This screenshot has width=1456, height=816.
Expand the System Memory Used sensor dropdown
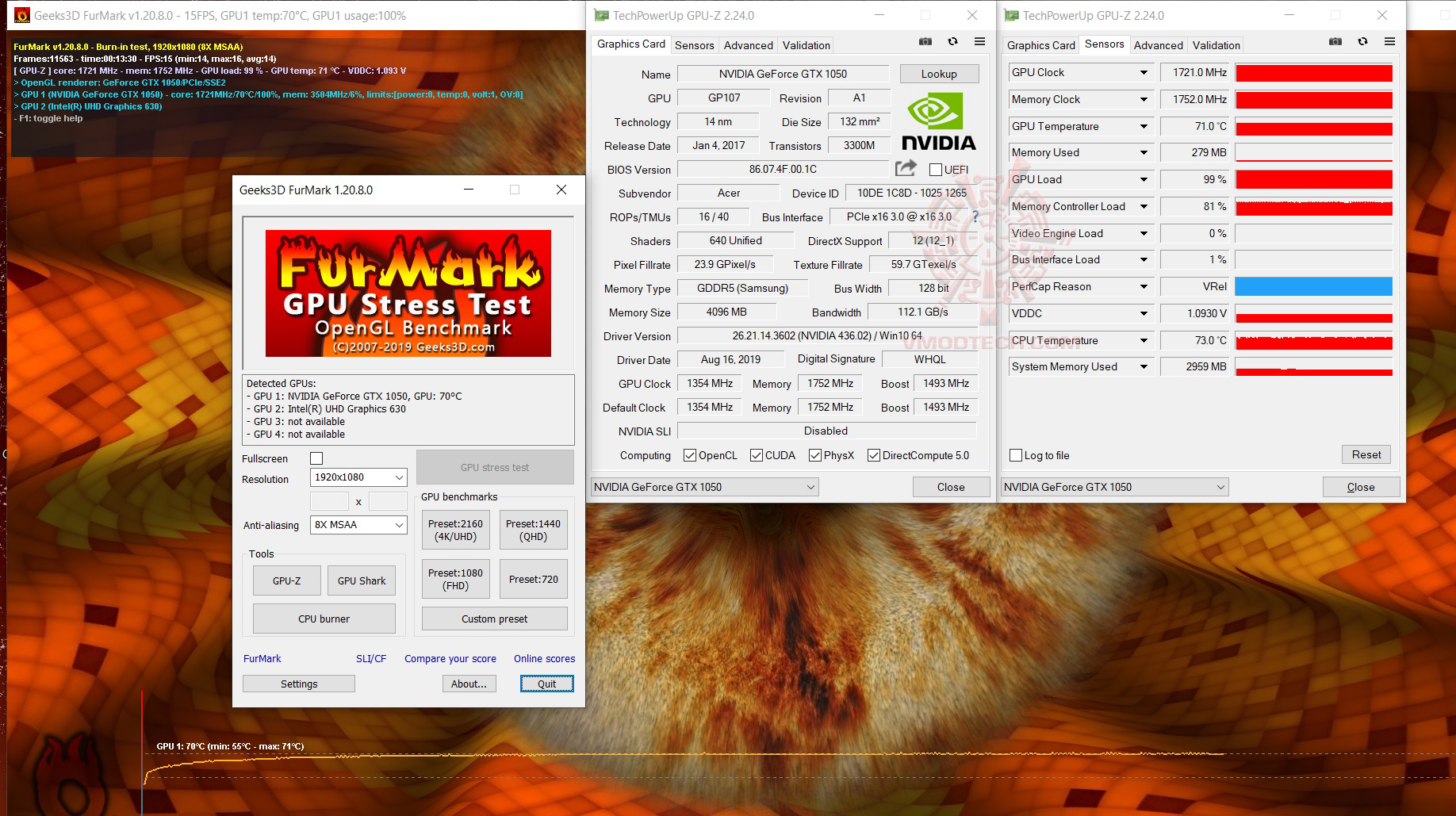point(1144,366)
